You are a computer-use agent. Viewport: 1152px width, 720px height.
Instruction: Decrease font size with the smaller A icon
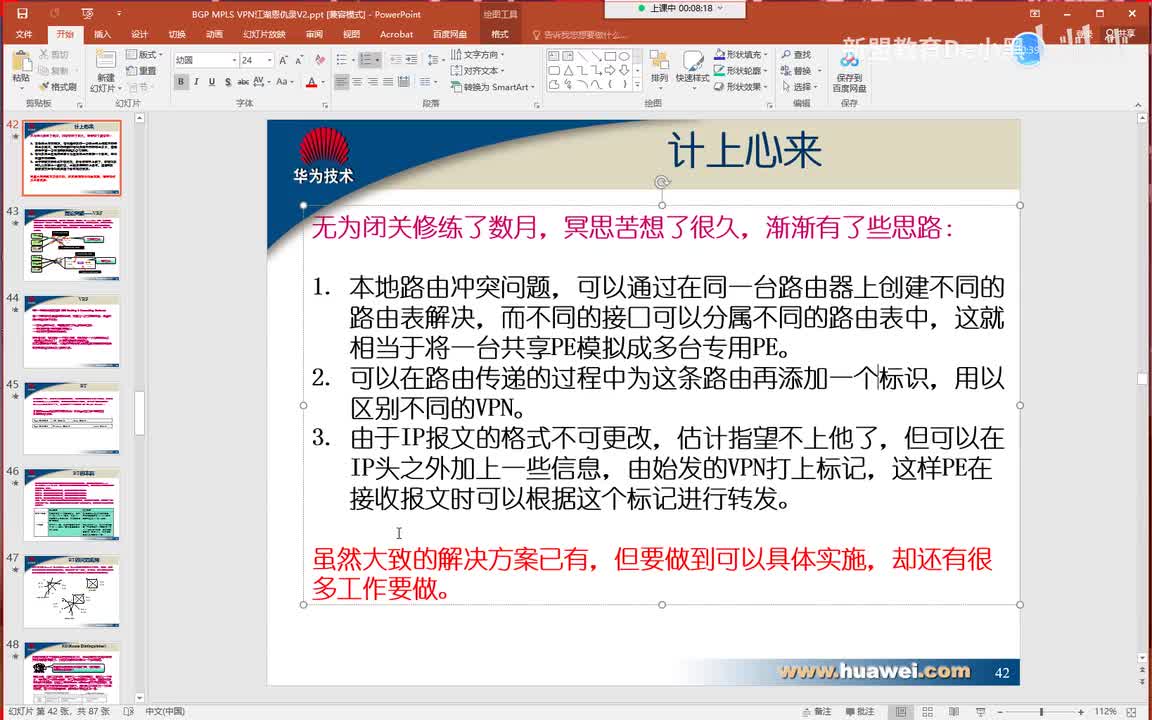[x=298, y=60]
